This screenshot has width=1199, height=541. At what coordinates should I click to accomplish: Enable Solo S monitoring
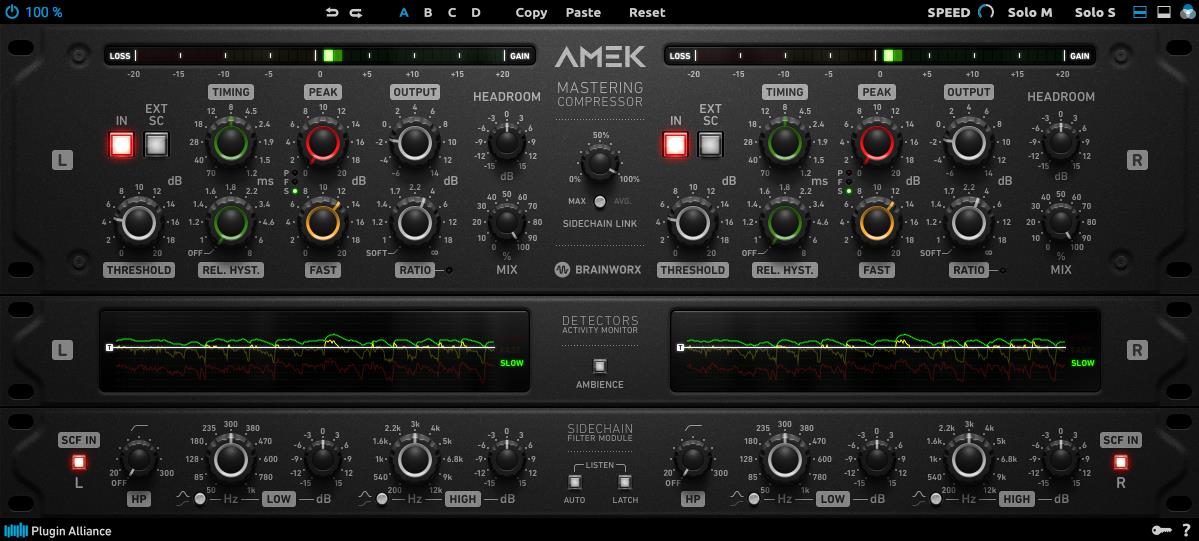(x=1095, y=12)
